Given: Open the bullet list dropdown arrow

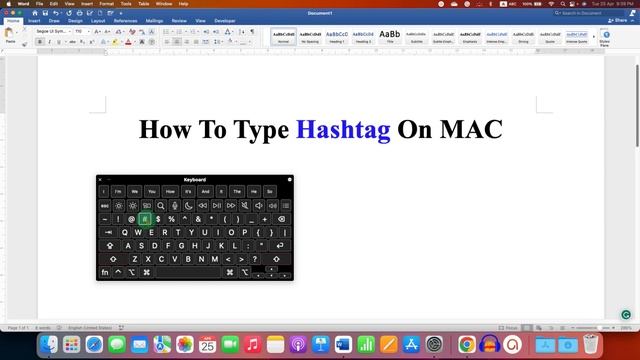Looking at the screenshot, I should point(173,31).
